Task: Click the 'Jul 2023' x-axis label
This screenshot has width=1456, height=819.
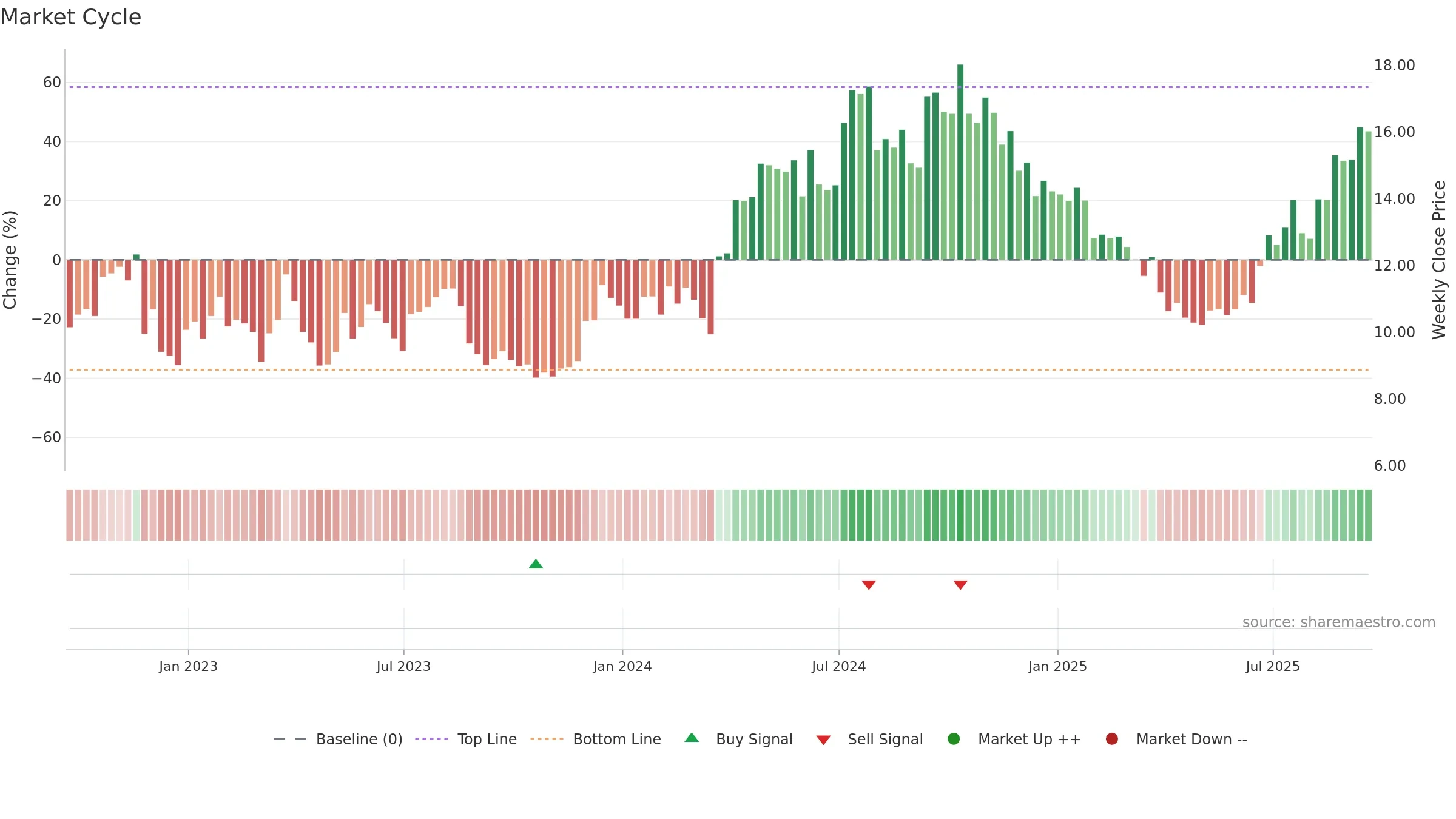Action: 403,667
